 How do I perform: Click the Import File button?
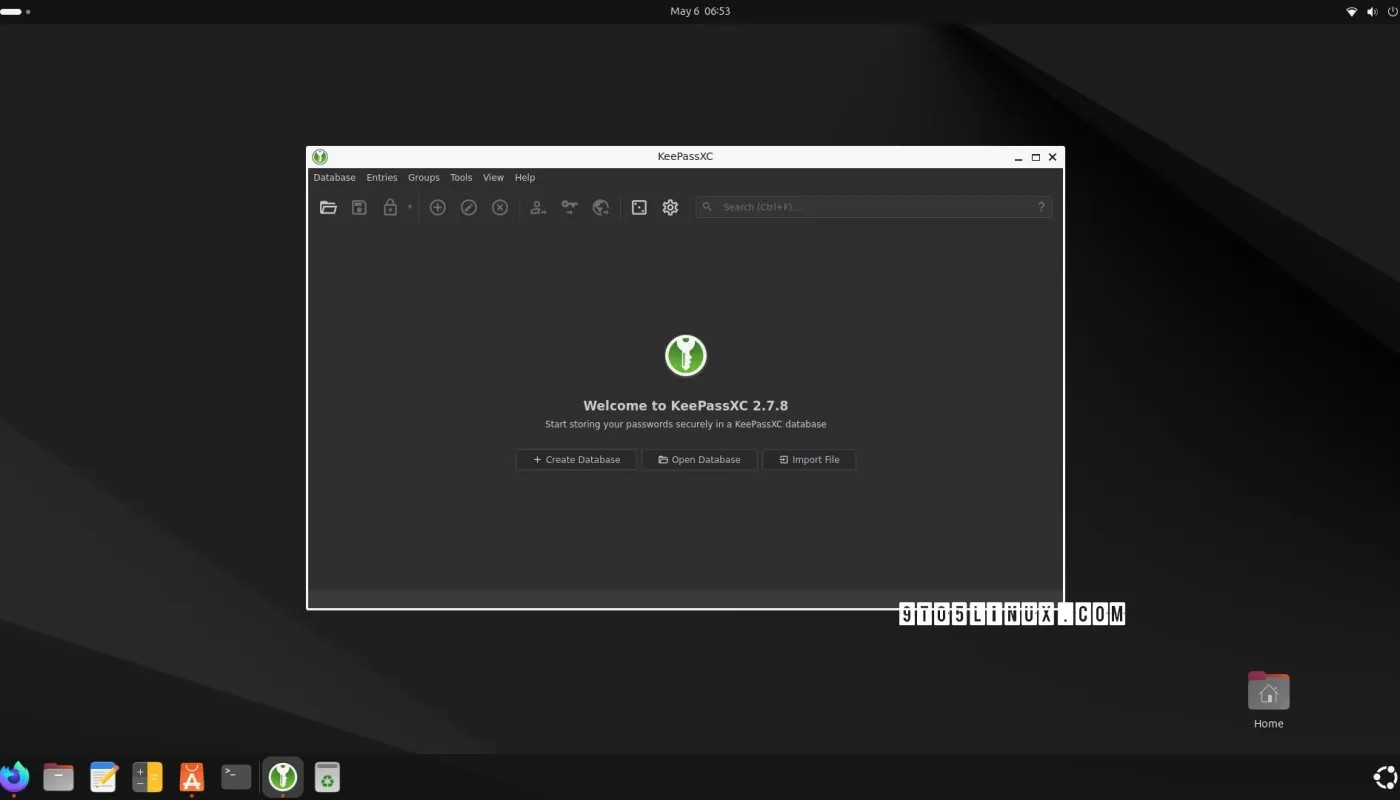809,459
